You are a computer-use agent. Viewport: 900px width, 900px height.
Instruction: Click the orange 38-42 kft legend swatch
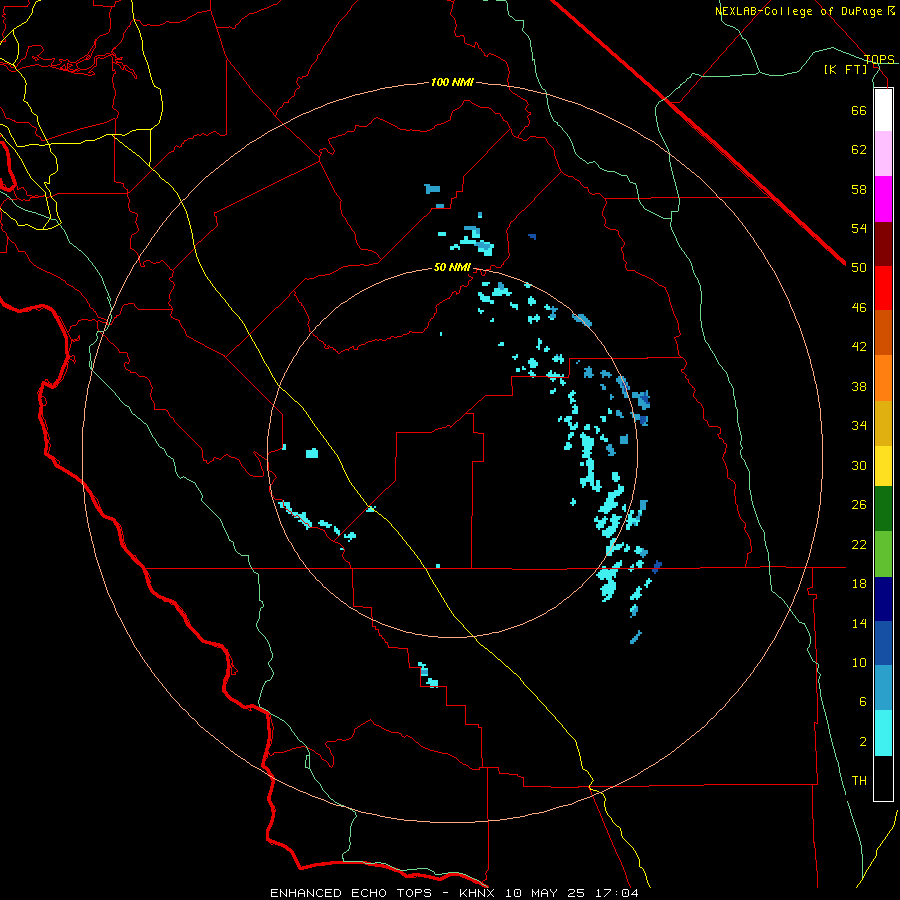point(883,378)
